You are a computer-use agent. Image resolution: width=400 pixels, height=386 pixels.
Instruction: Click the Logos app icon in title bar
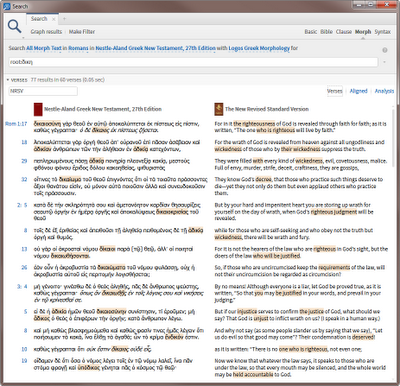coord(6,6)
